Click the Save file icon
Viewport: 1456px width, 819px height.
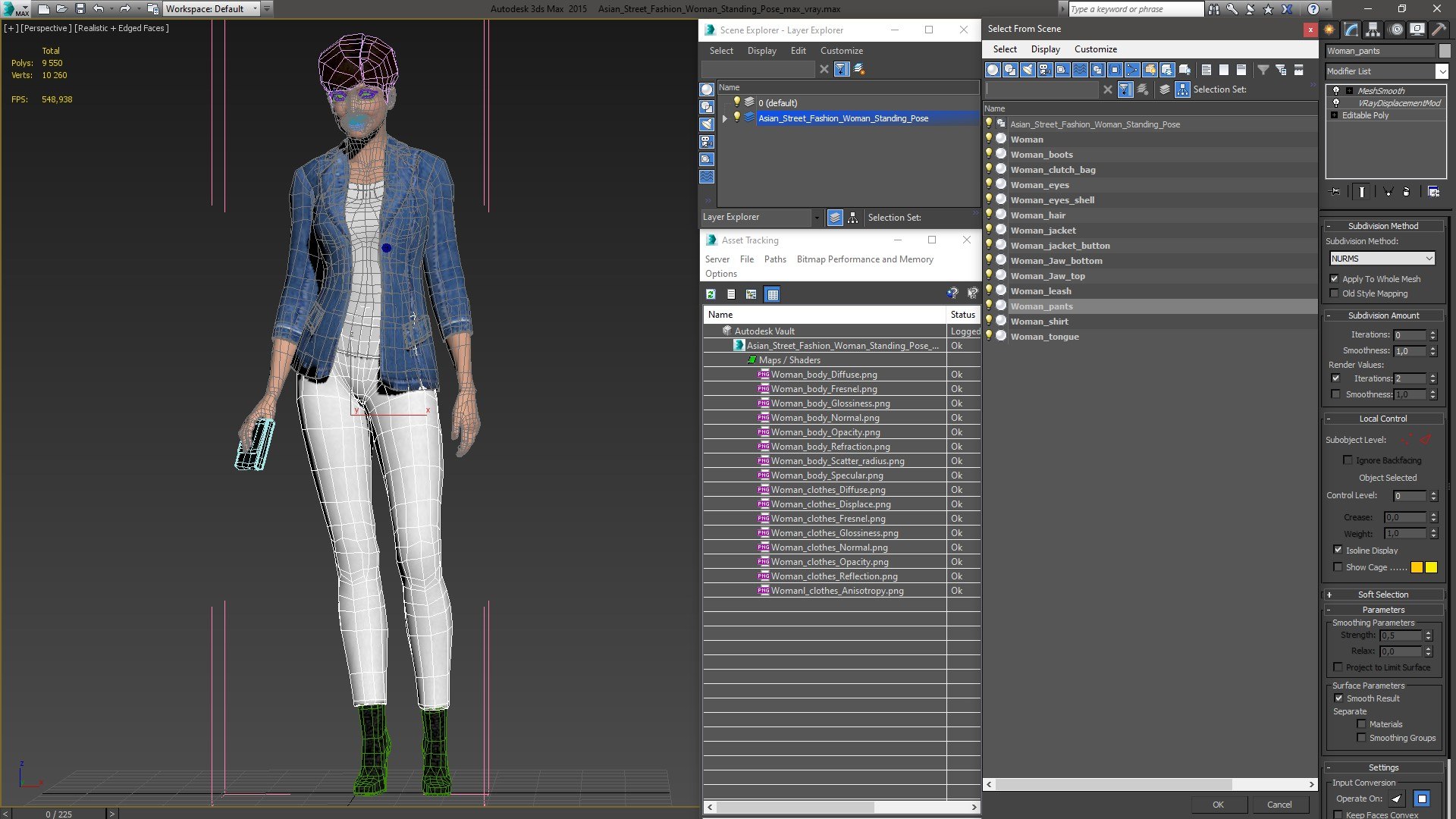pyautogui.click(x=80, y=9)
